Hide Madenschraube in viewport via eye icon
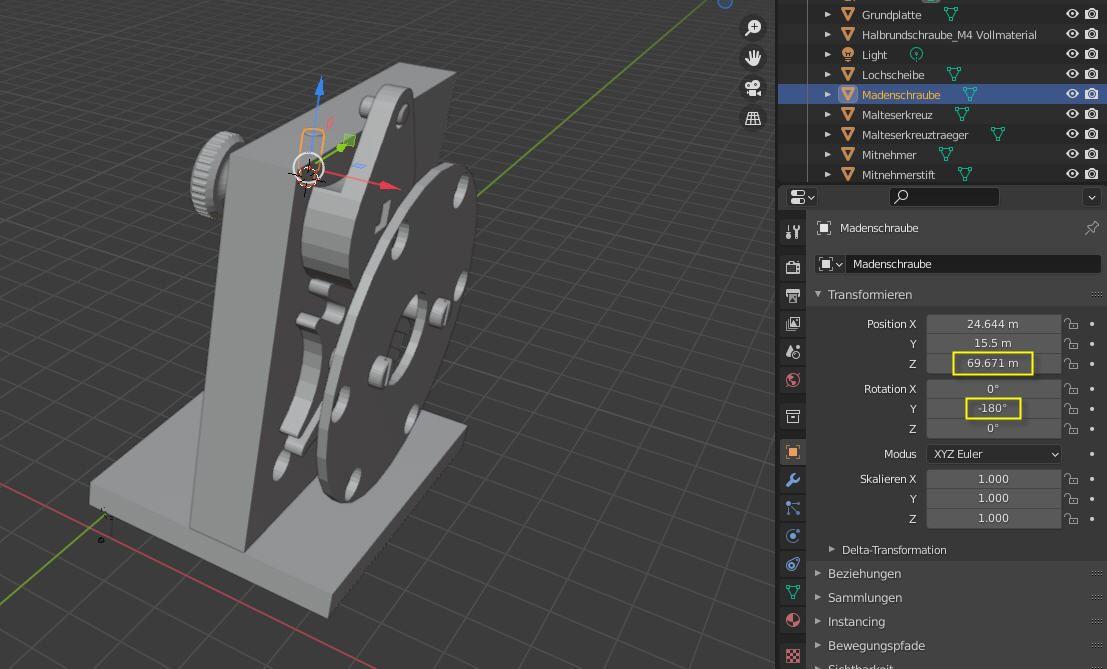1107x669 pixels. pyautogui.click(x=1072, y=94)
